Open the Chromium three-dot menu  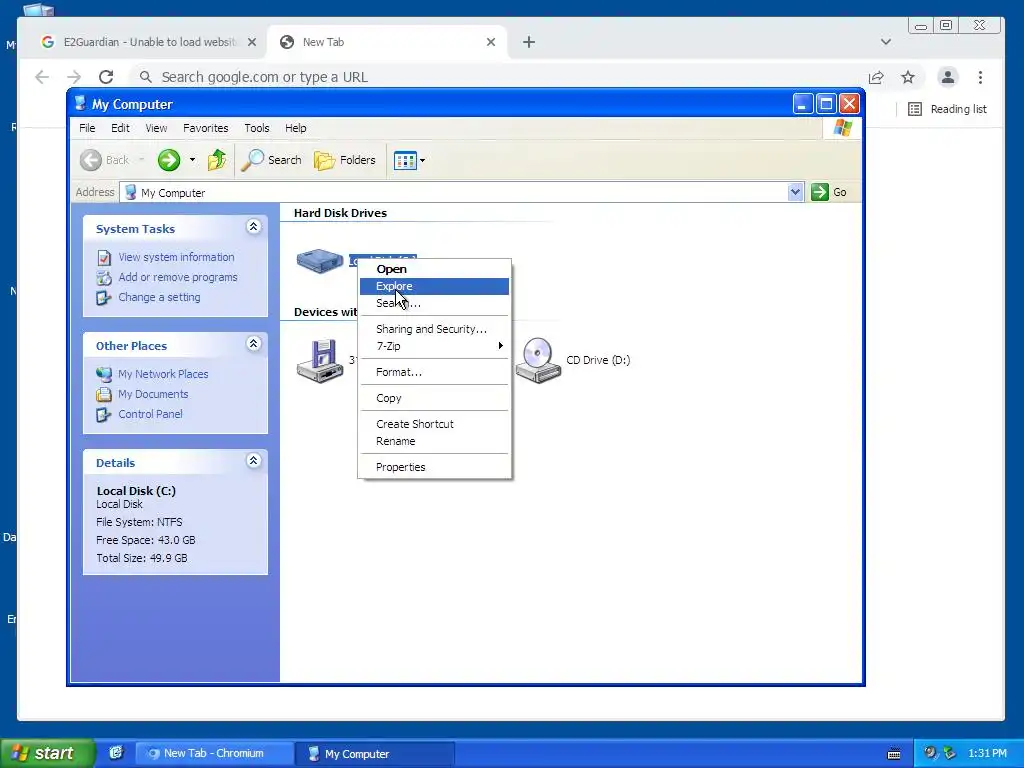click(980, 77)
